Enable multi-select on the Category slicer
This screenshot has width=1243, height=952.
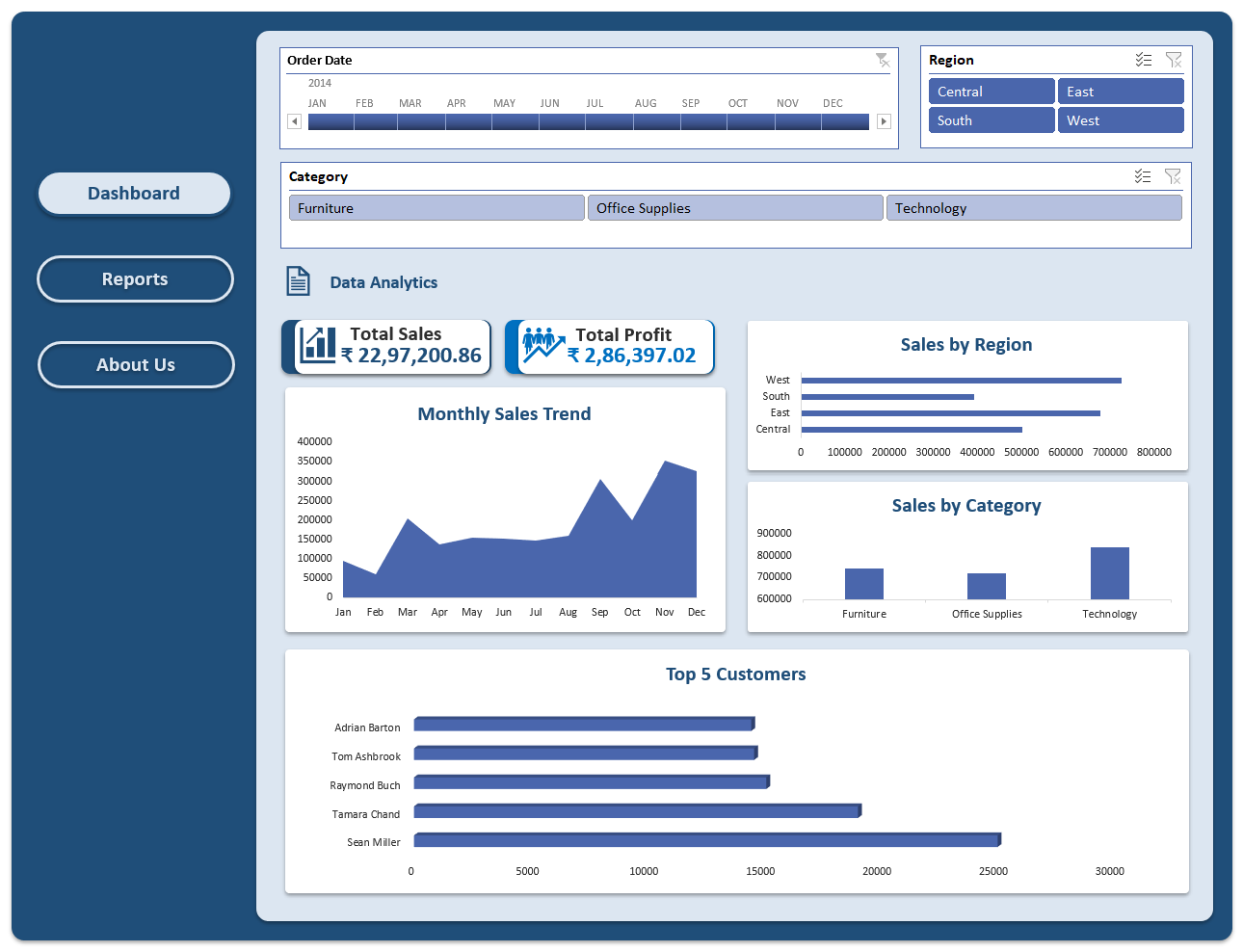[1144, 176]
